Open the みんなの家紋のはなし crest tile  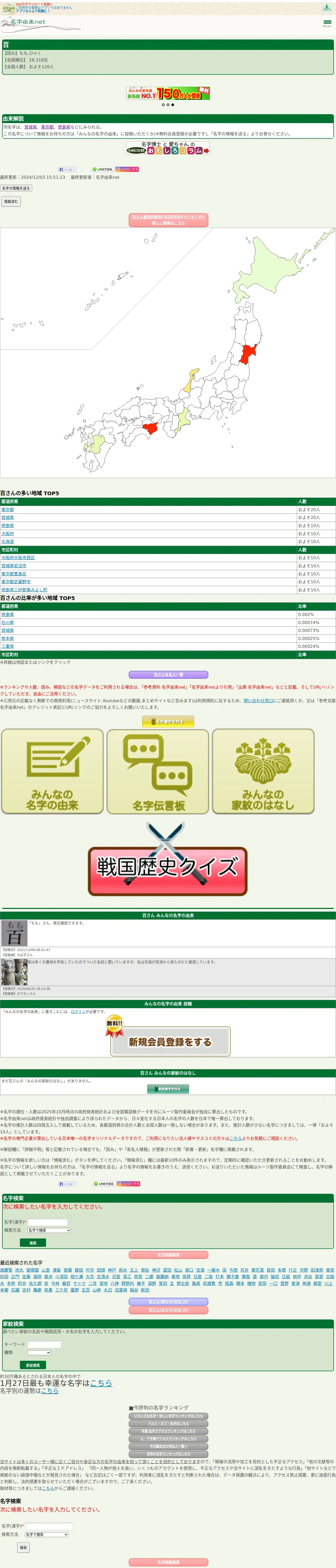pyautogui.click(x=264, y=771)
